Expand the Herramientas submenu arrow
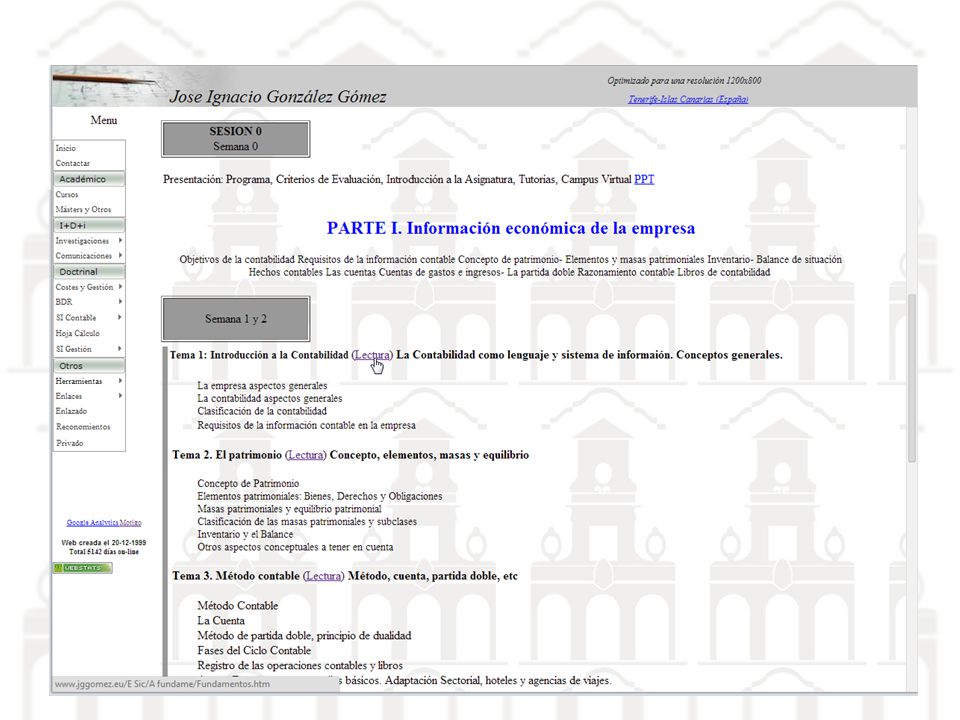The width and height of the screenshot is (960, 720). pos(120,381)
